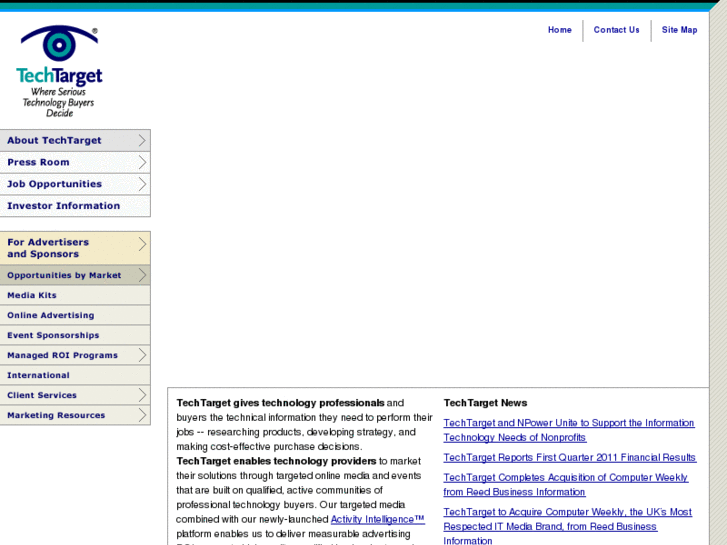Select Client Services menu item
The height and width of the screenshot is (545, 727).
coord(75,395)
